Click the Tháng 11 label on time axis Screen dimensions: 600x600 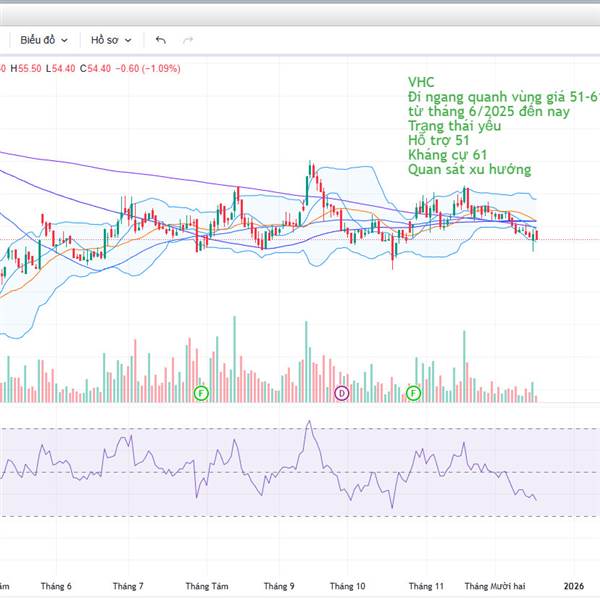(x=426, y=585)
